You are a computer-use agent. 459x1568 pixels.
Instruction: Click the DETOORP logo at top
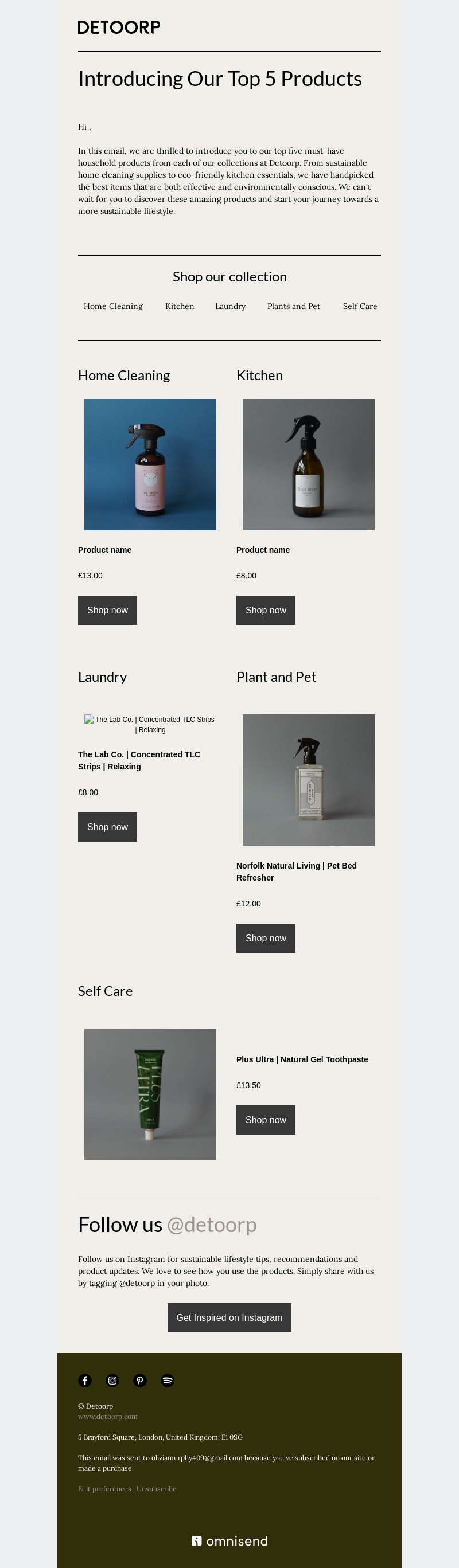pyautogui.click(x=119, y=27)
